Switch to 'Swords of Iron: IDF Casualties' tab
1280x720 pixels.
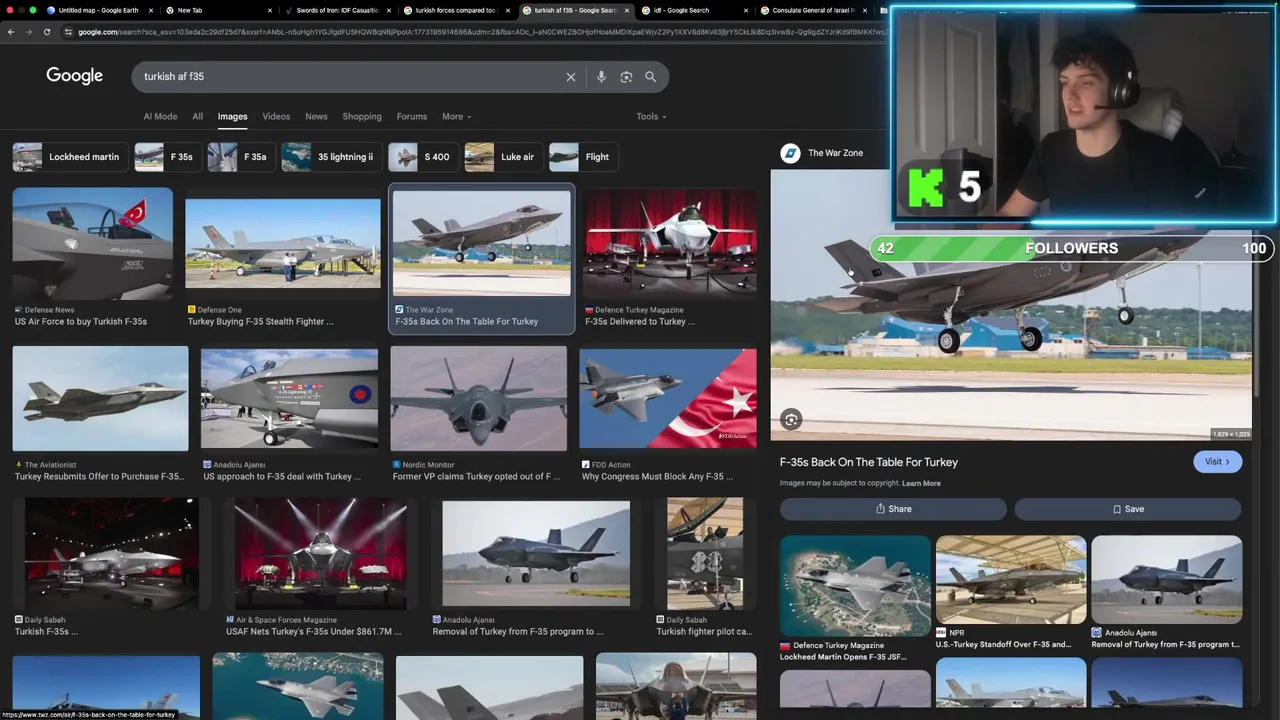pyautogui.click(x=339, y=10)
